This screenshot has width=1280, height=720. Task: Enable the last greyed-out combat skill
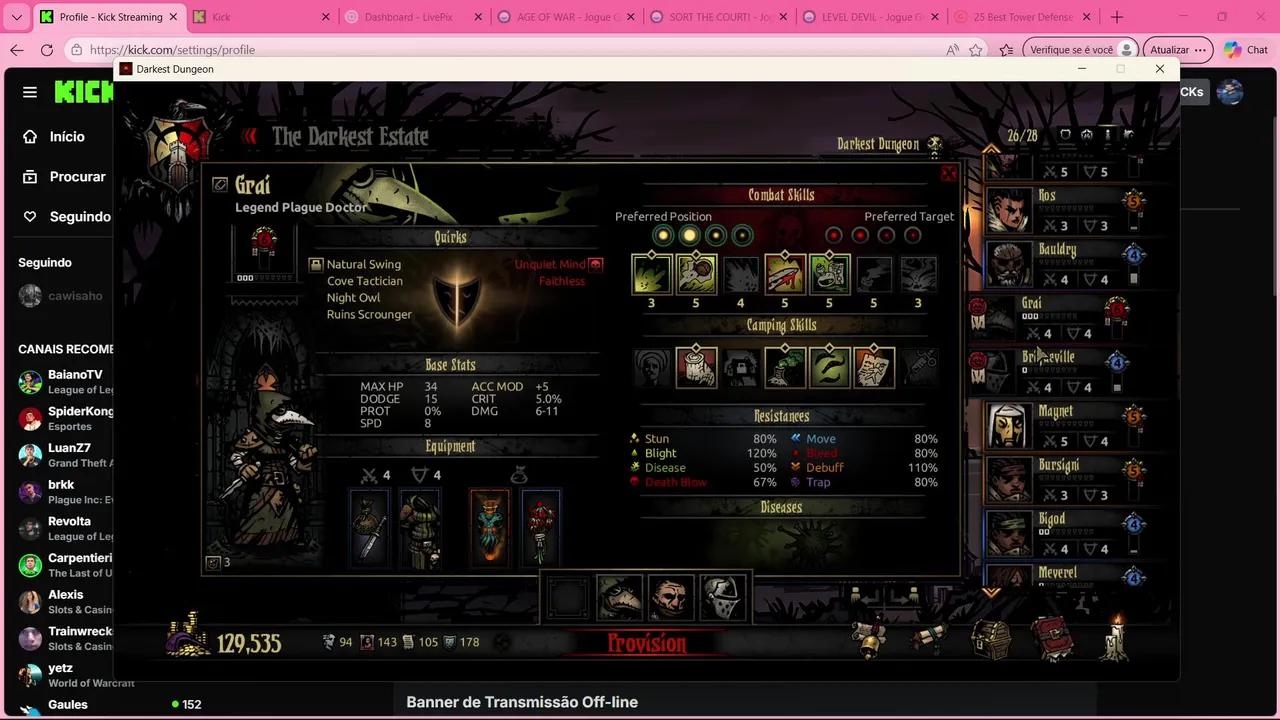tap(918, 274)
